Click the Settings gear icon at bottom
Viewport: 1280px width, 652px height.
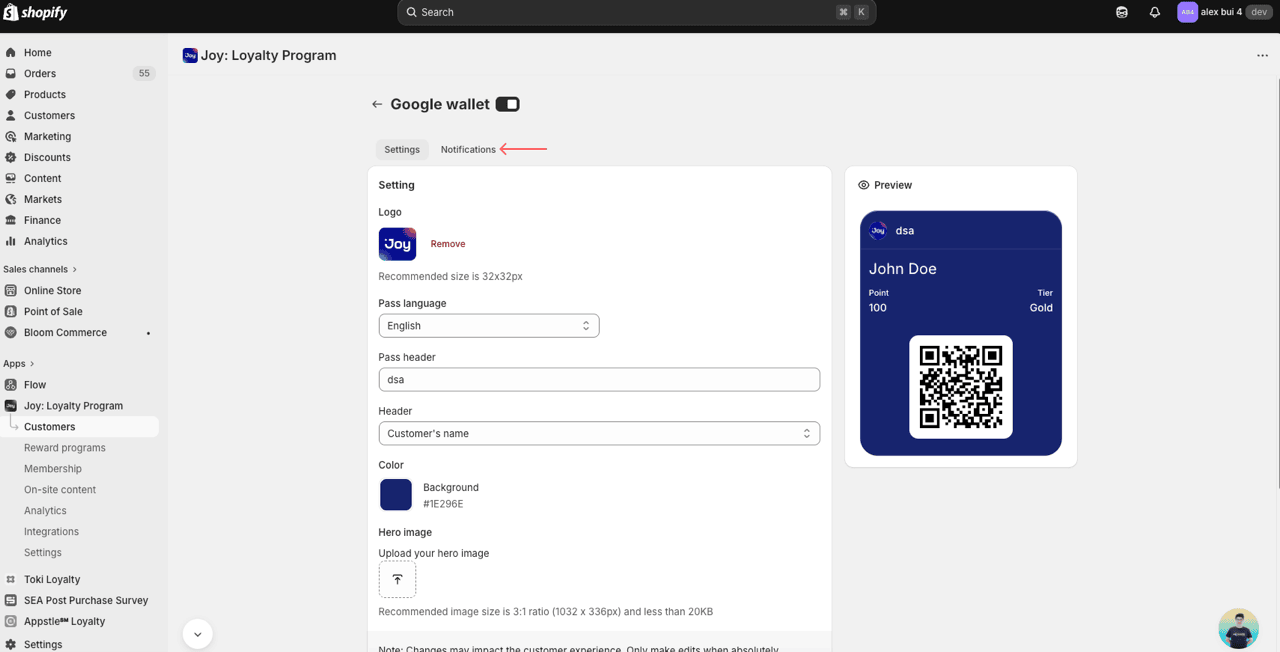point(11,645)
